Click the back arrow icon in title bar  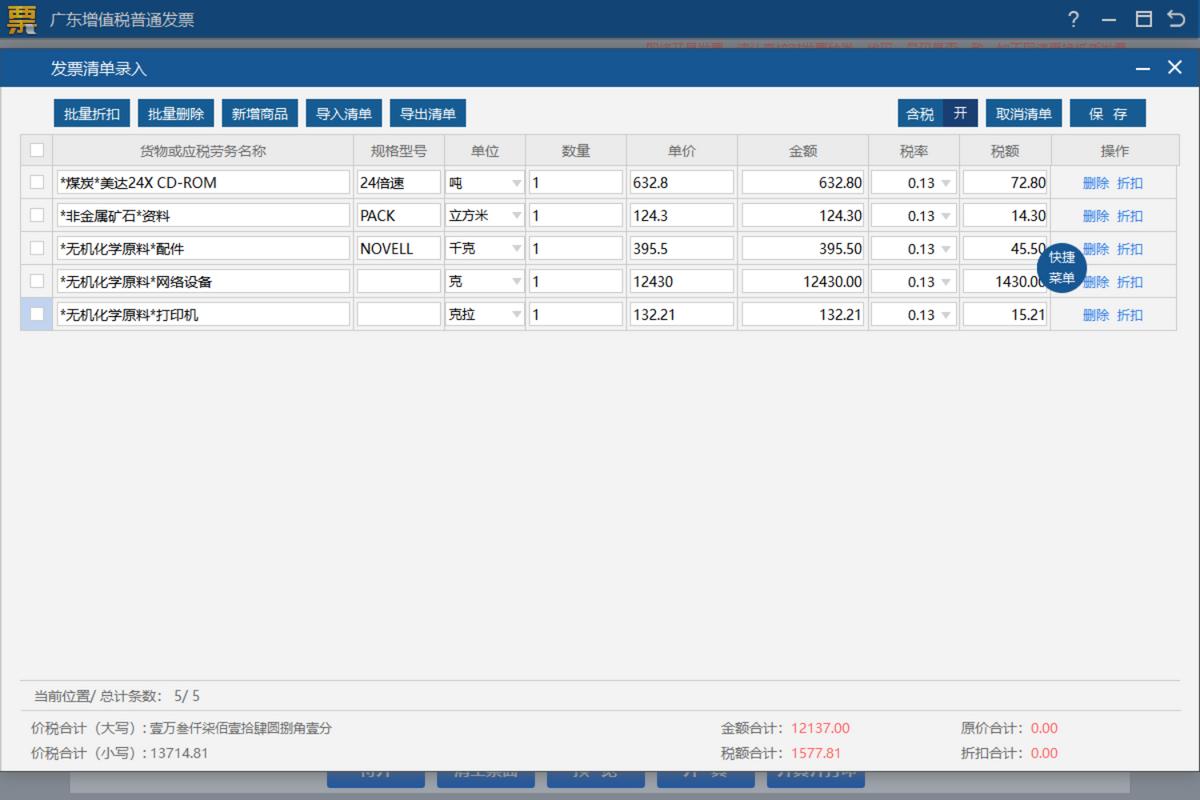1176,20
